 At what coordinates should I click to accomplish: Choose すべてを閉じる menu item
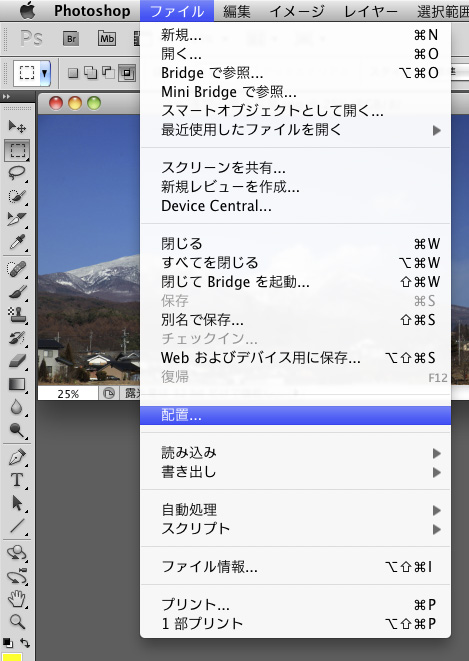tap(295, 263)
